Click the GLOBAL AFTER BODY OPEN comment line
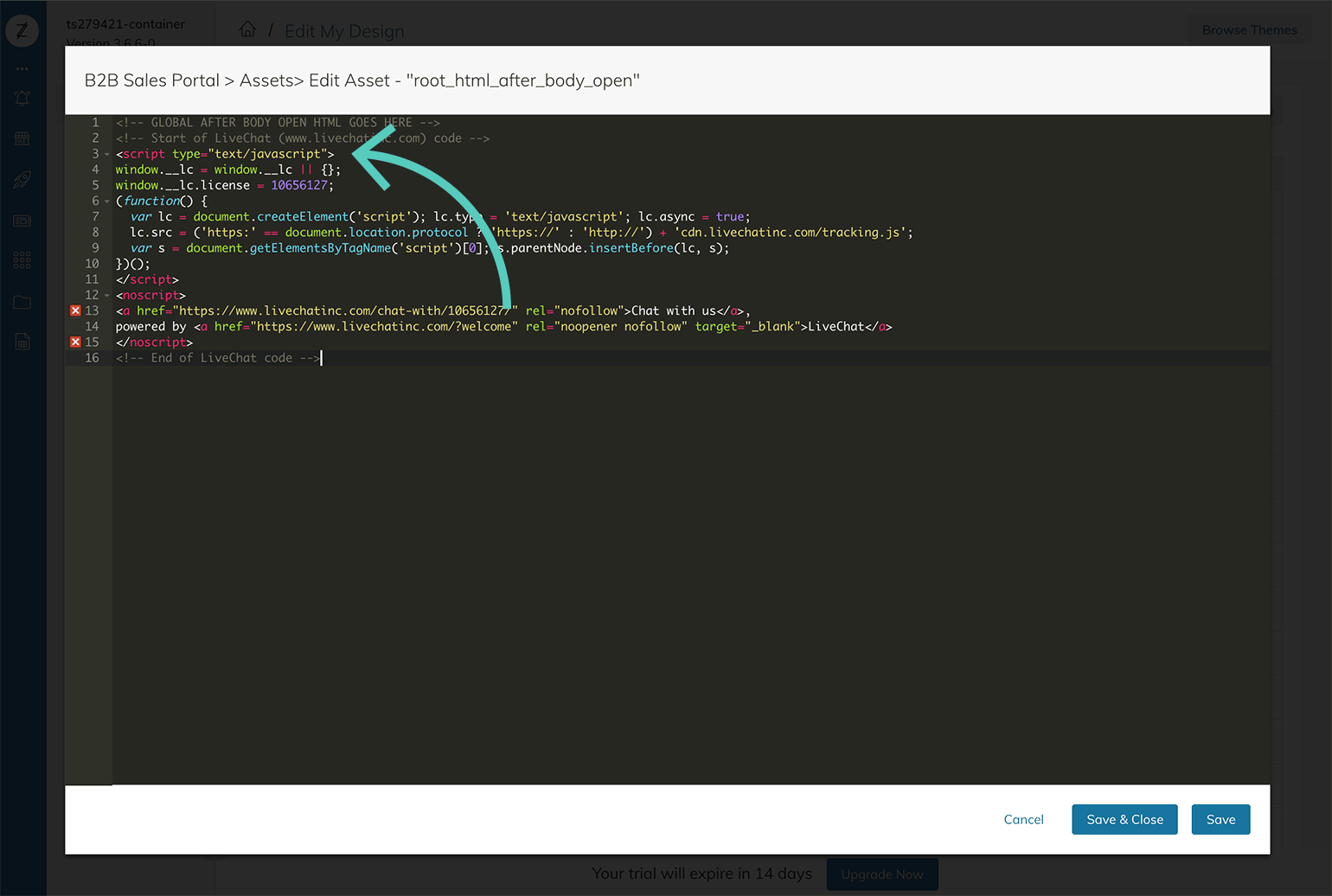Screen dimensions: 1332x896 (x=278, y=123)
